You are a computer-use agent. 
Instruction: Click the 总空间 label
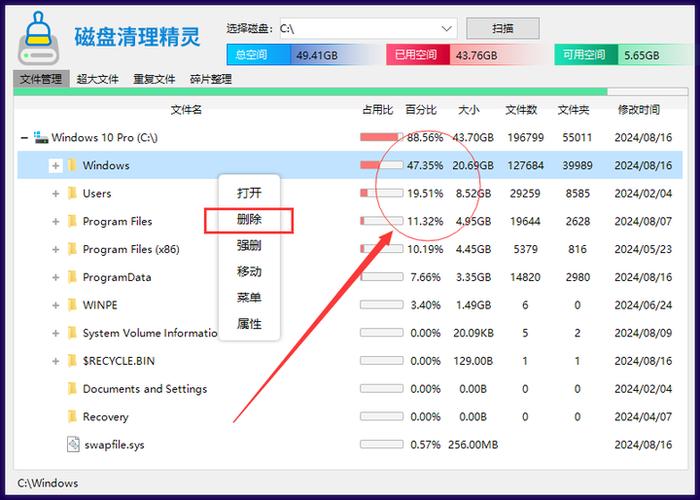pyautogui.click(x=251, y=55)
